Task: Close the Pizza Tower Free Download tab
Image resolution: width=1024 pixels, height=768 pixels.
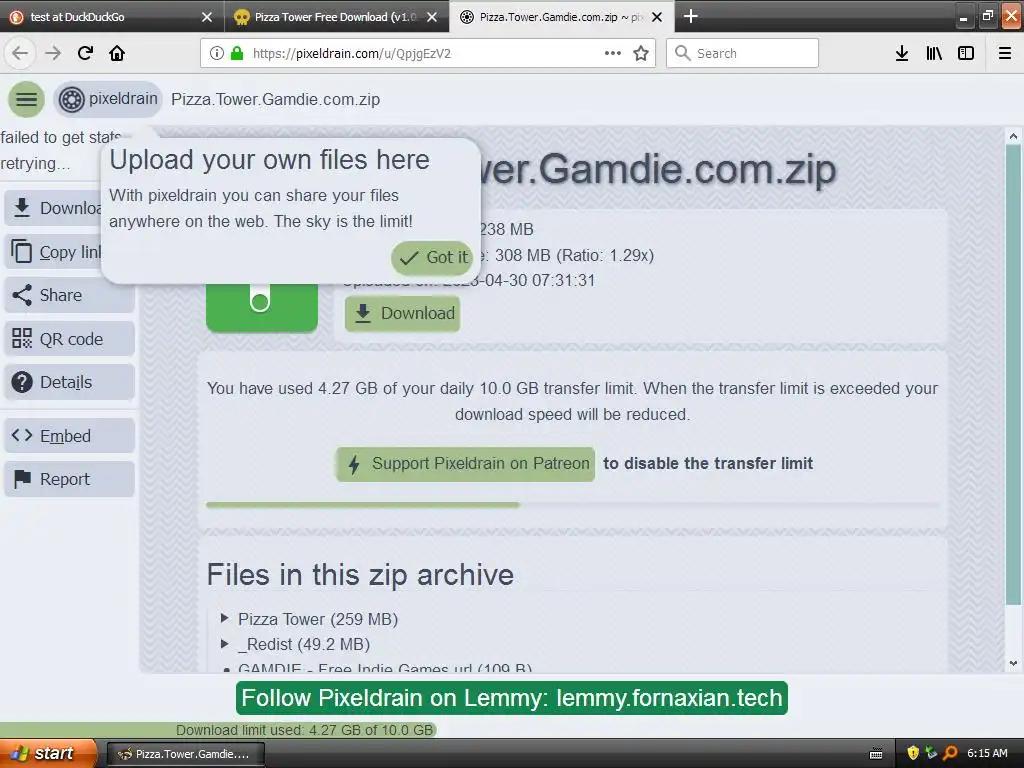Action: [432, 17]
